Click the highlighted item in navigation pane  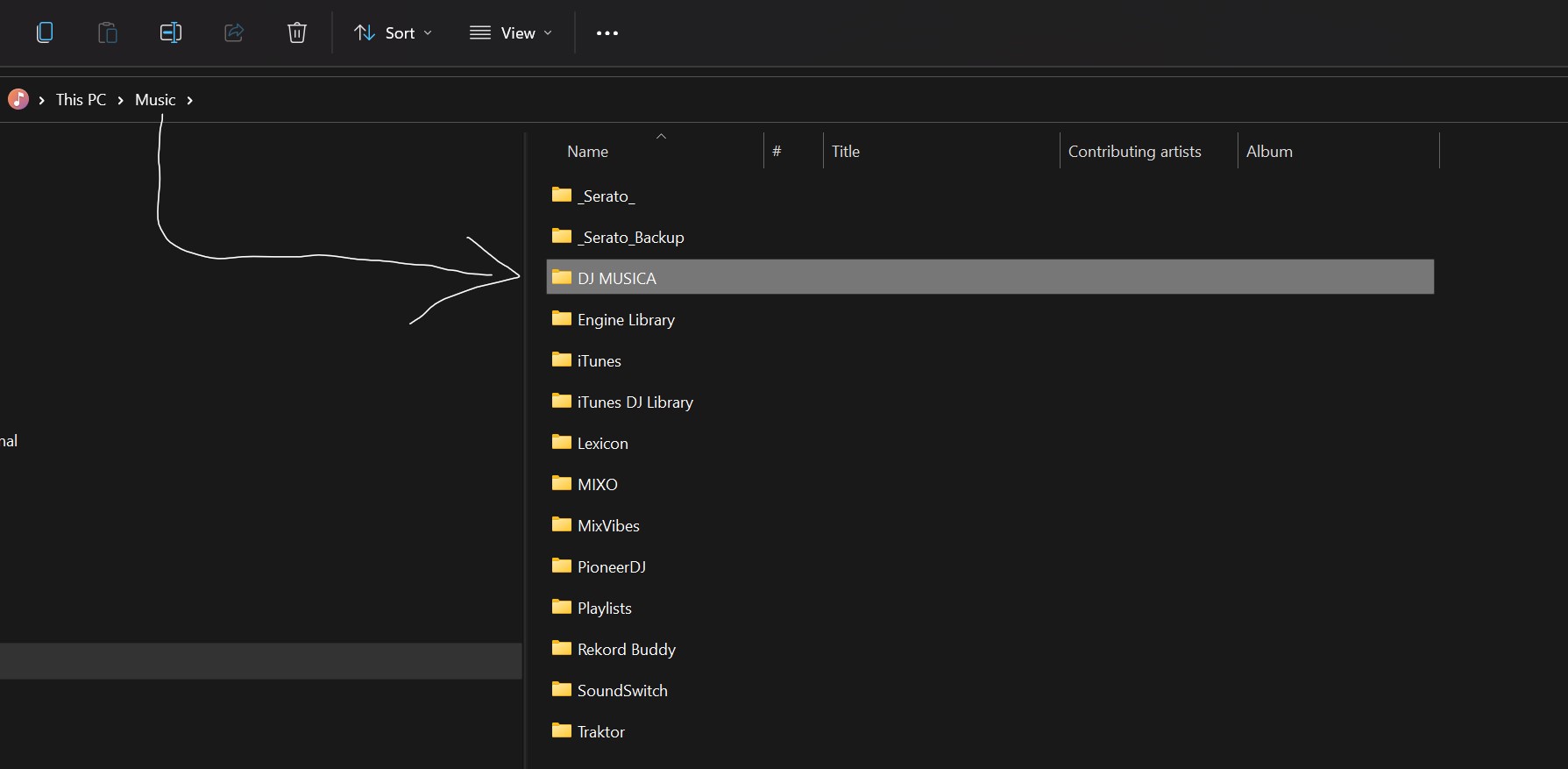pyautogui.click(x=260, y=661)
